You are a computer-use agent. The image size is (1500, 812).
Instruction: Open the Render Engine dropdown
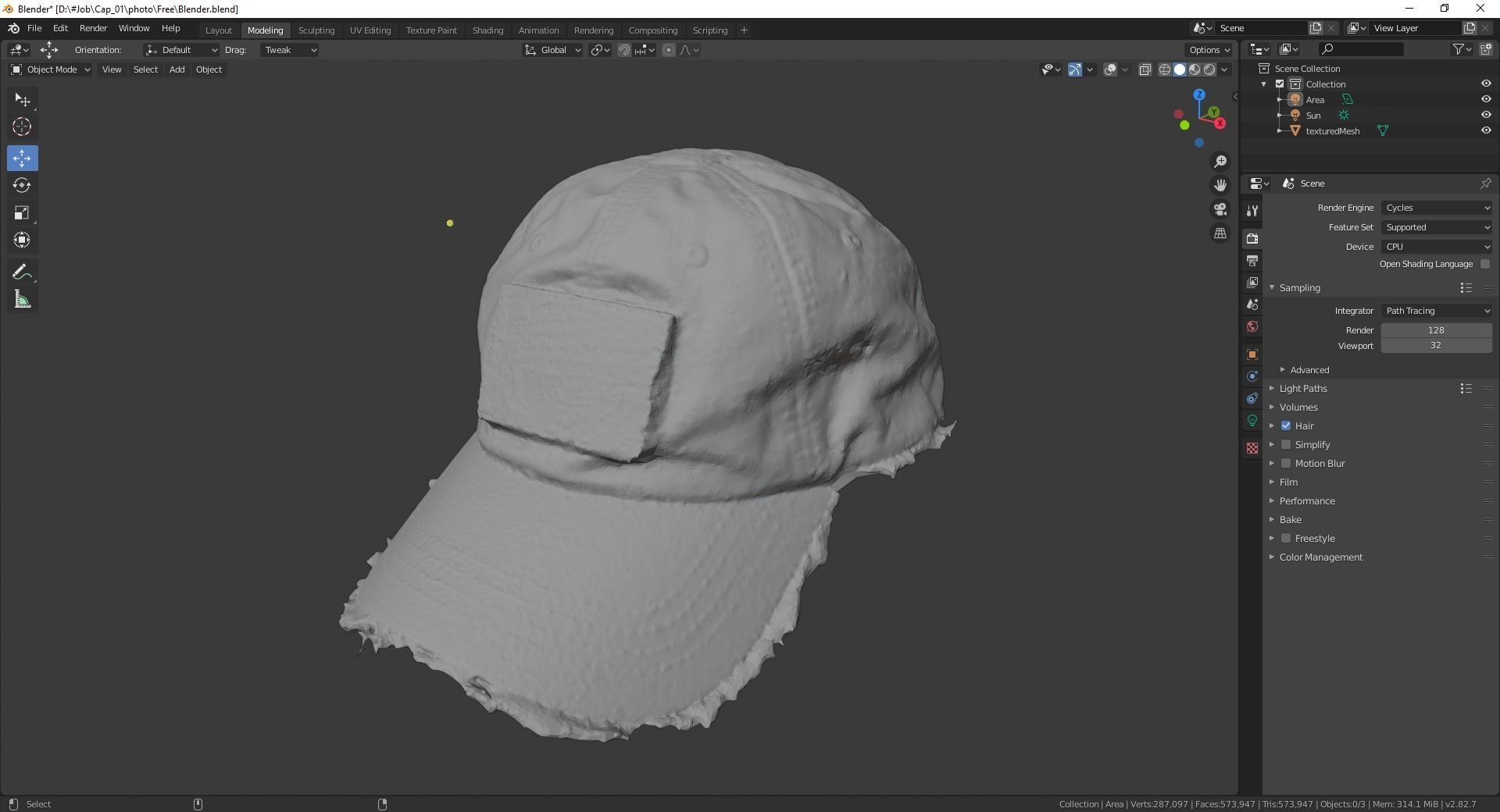click(x=1436, y=208)
